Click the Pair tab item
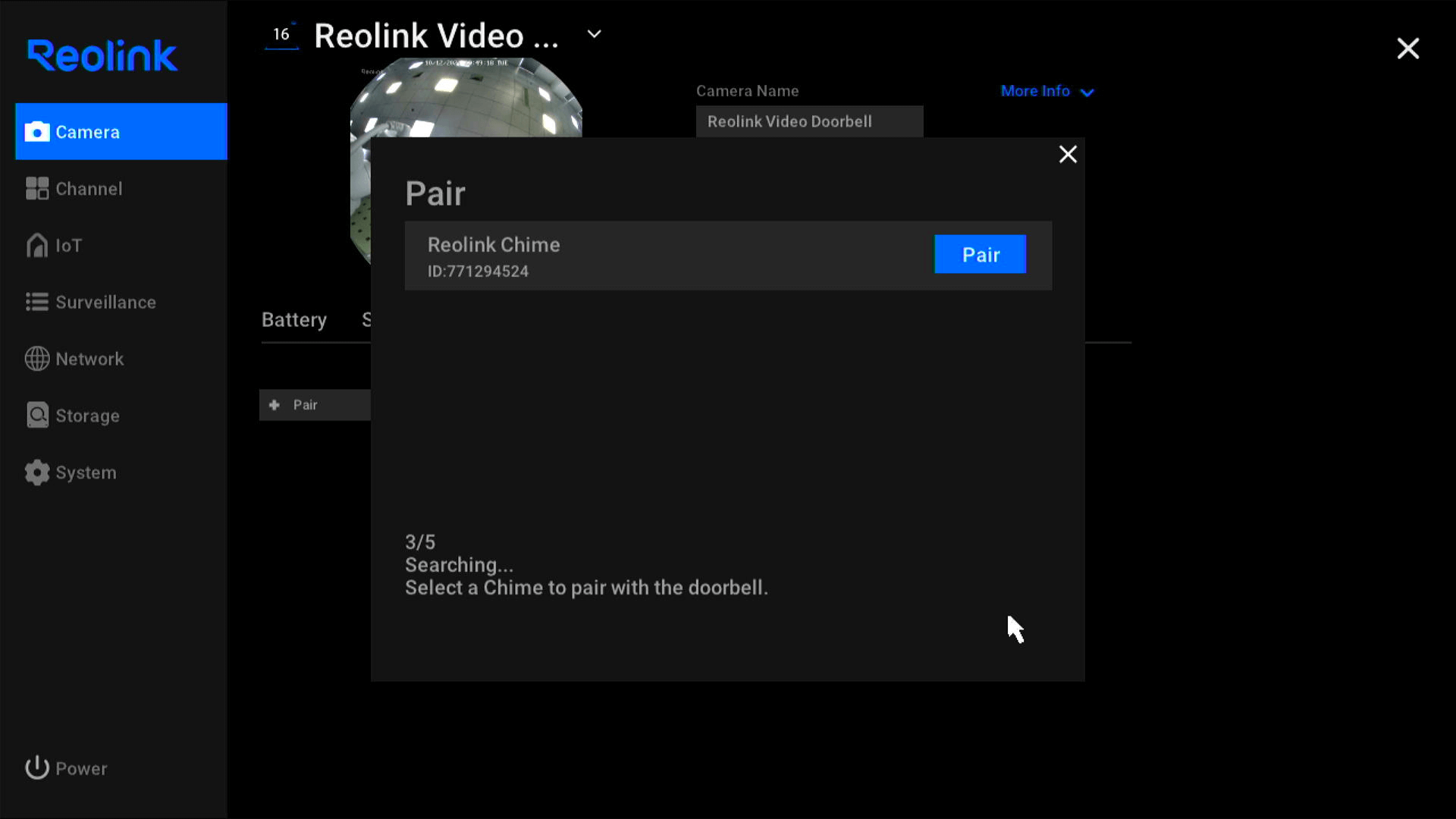The image size is (1456, 819). (305, 404)
